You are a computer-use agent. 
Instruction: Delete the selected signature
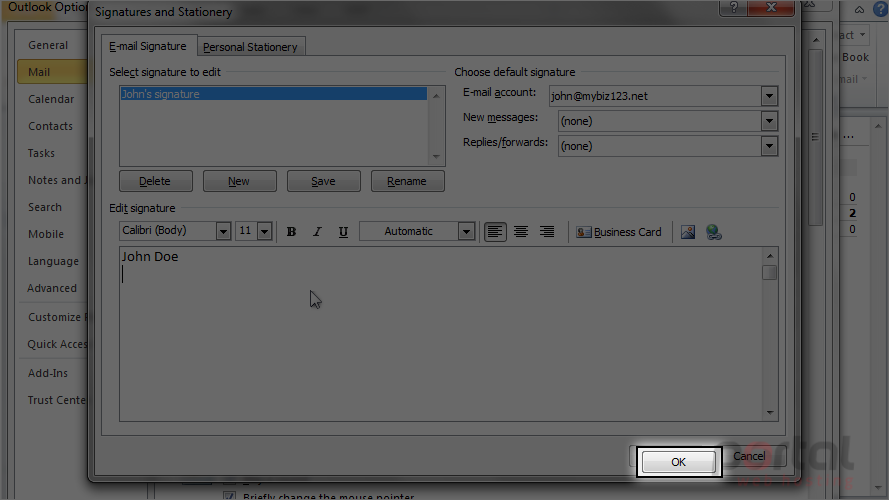pos(155,181)
